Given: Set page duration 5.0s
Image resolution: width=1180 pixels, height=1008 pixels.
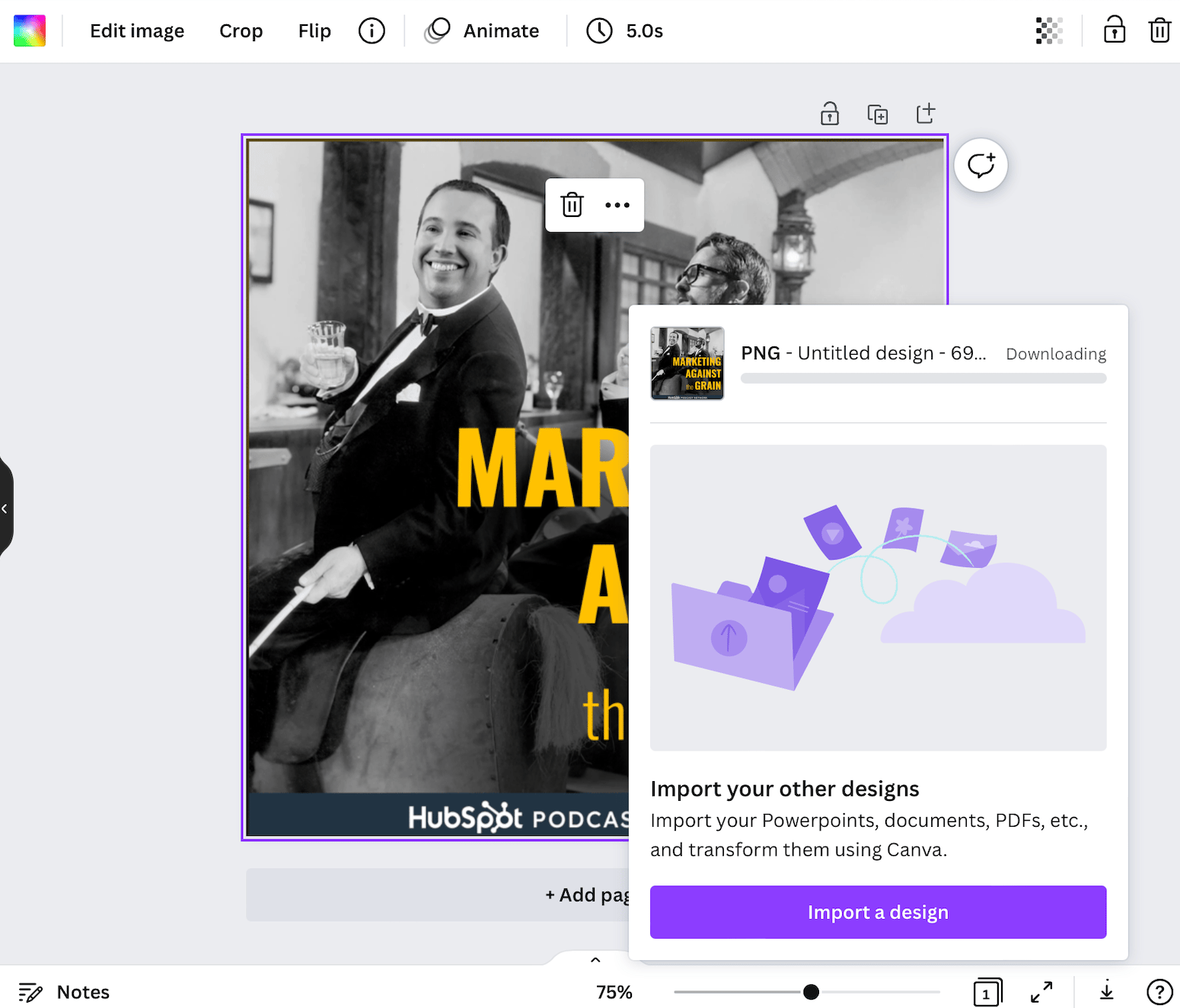Looking at the screenshot, I should [x=625, y=31].
